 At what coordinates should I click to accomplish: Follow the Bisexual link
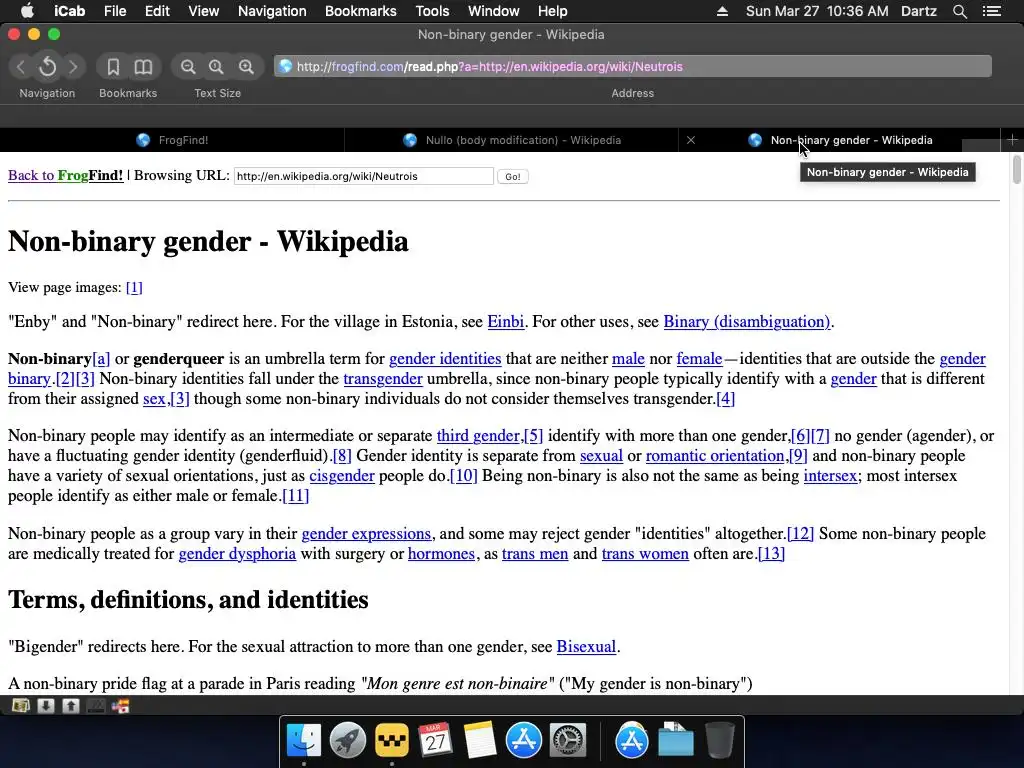[x=586, y=647]
